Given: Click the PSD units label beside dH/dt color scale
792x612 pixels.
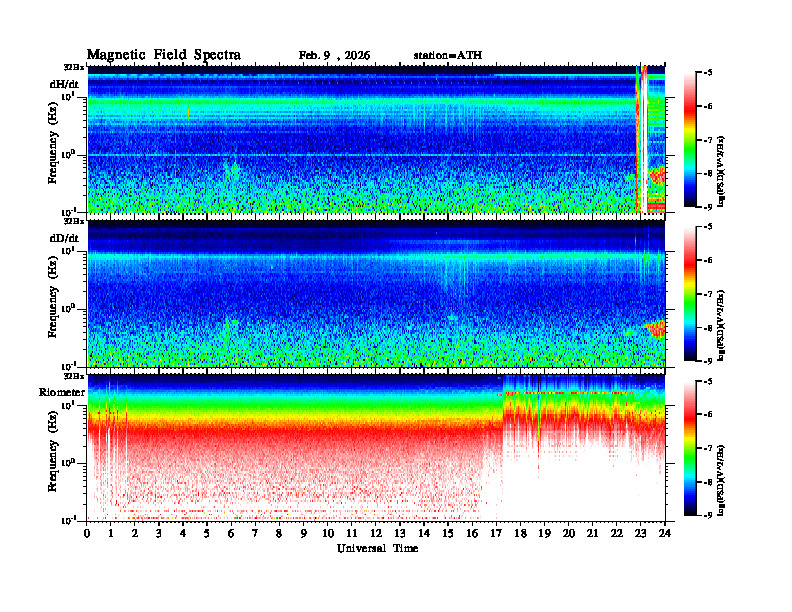Looking at the screenshot, I should click(x=722, y=171).
